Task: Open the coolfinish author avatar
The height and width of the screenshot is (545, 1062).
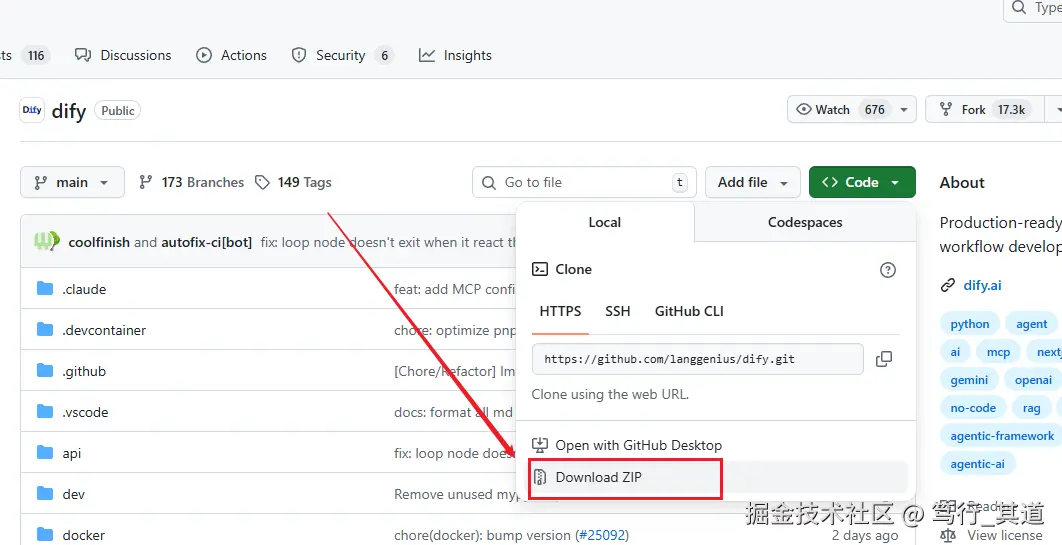Action: pos(47,241)
